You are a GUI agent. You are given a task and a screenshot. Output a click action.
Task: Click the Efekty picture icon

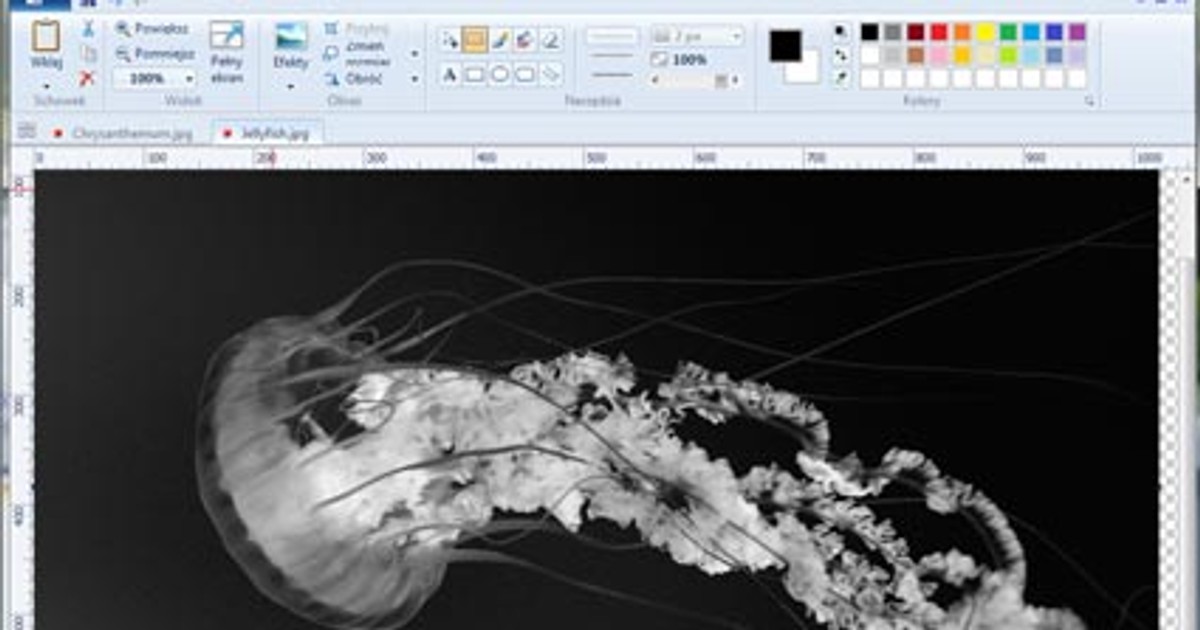pos(291,37)
